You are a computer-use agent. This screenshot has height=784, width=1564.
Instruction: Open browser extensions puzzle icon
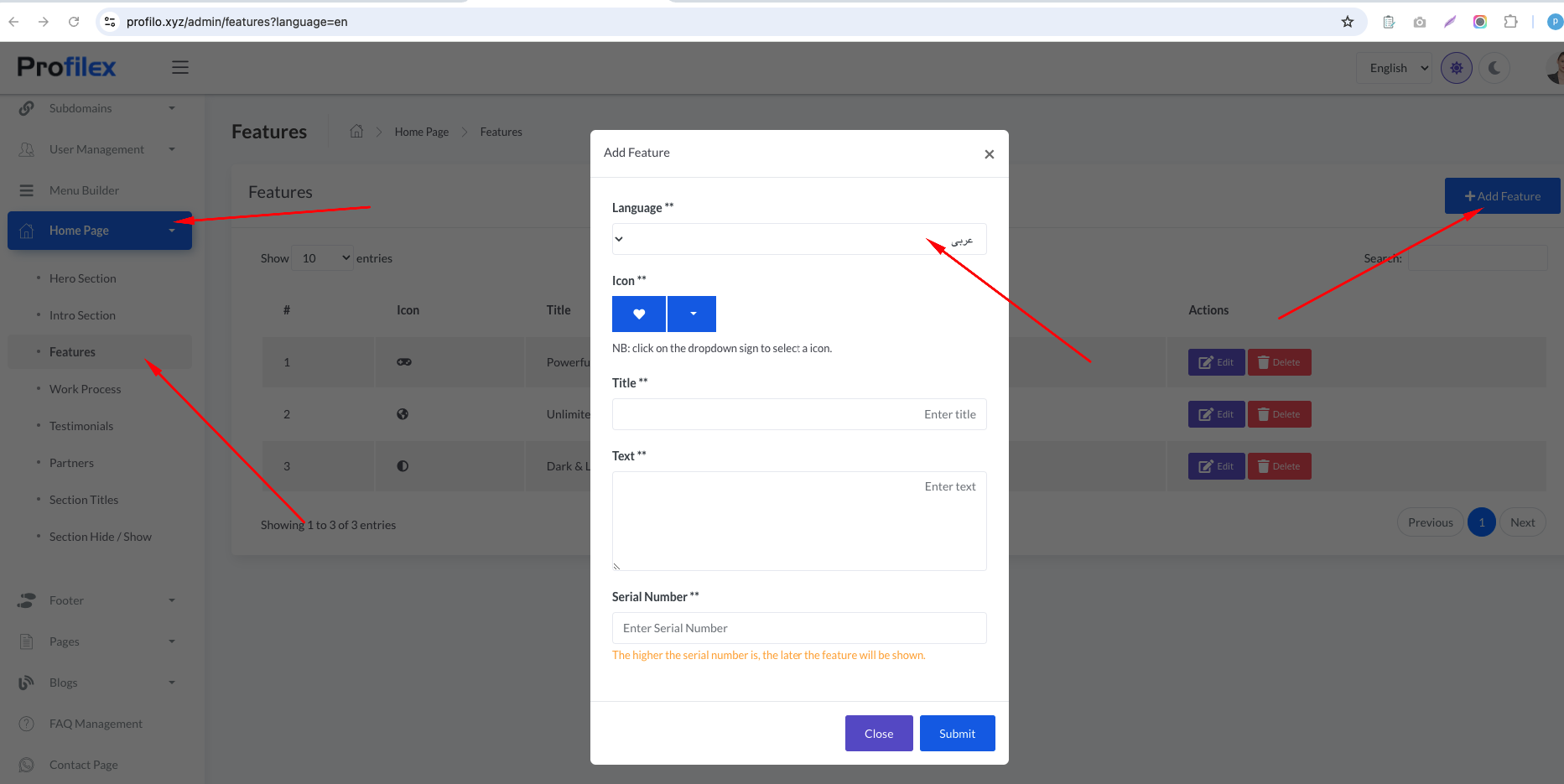(1510, 22)
